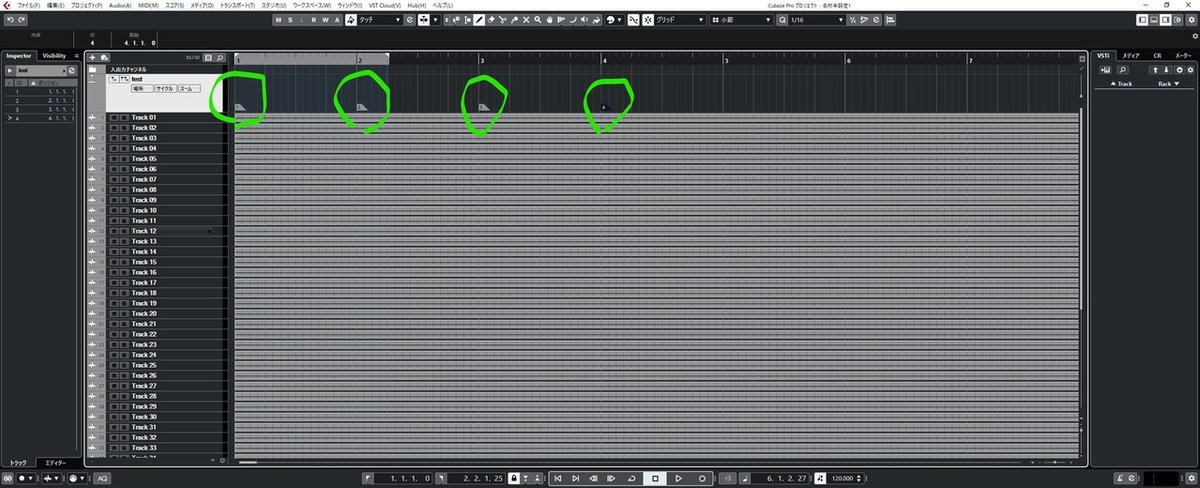Click the transport Record button

pos(702,478)
